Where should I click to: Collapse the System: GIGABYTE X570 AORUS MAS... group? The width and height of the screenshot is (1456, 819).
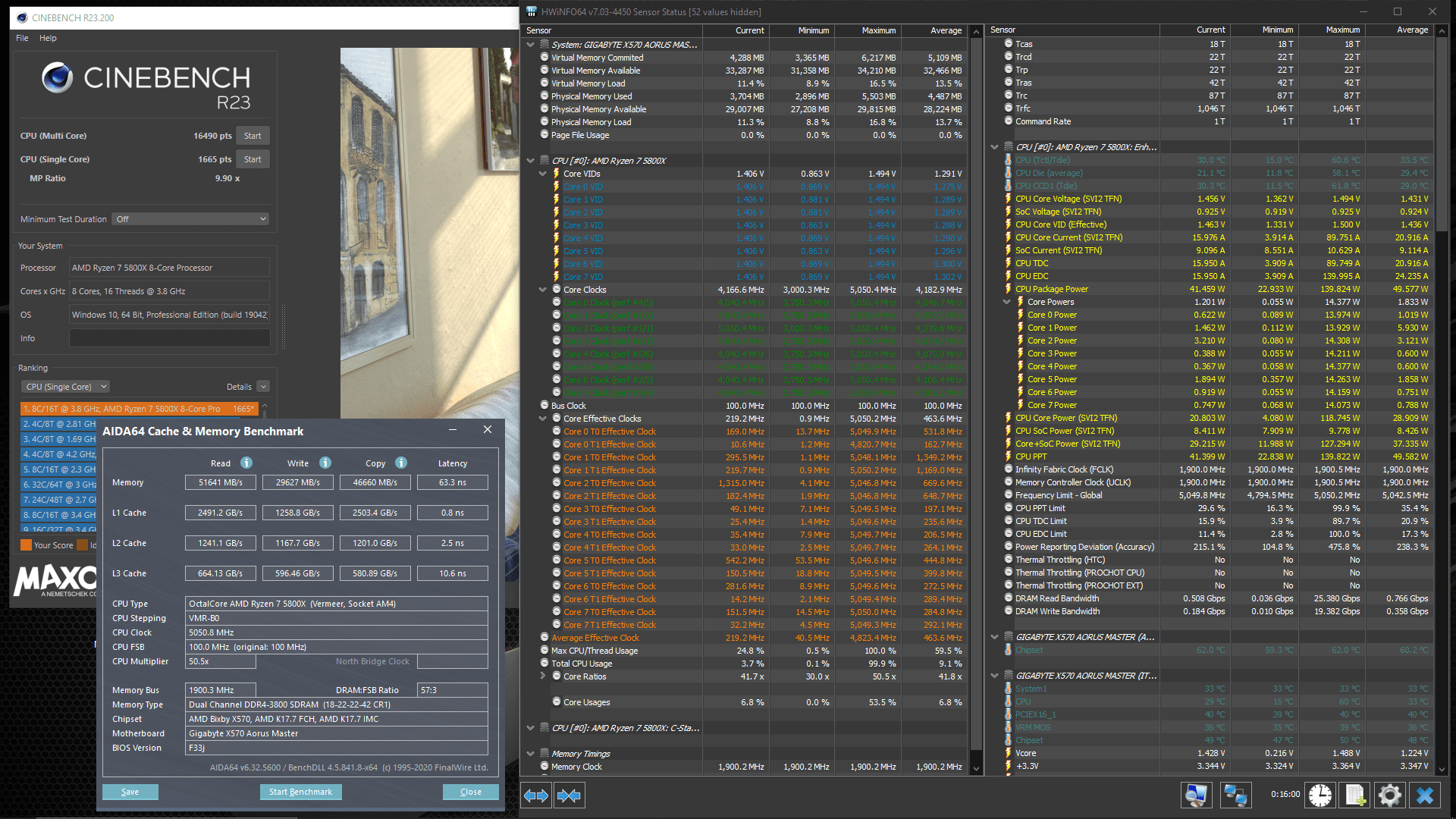[531, 45]
